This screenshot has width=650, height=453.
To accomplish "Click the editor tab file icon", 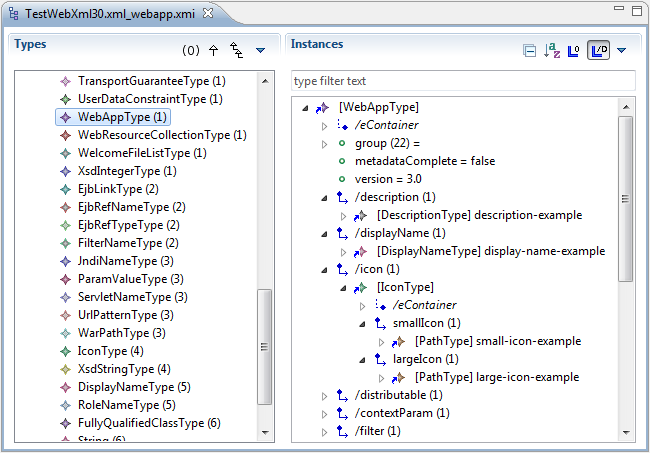I will pyautogui.click(x=14, y=14).
